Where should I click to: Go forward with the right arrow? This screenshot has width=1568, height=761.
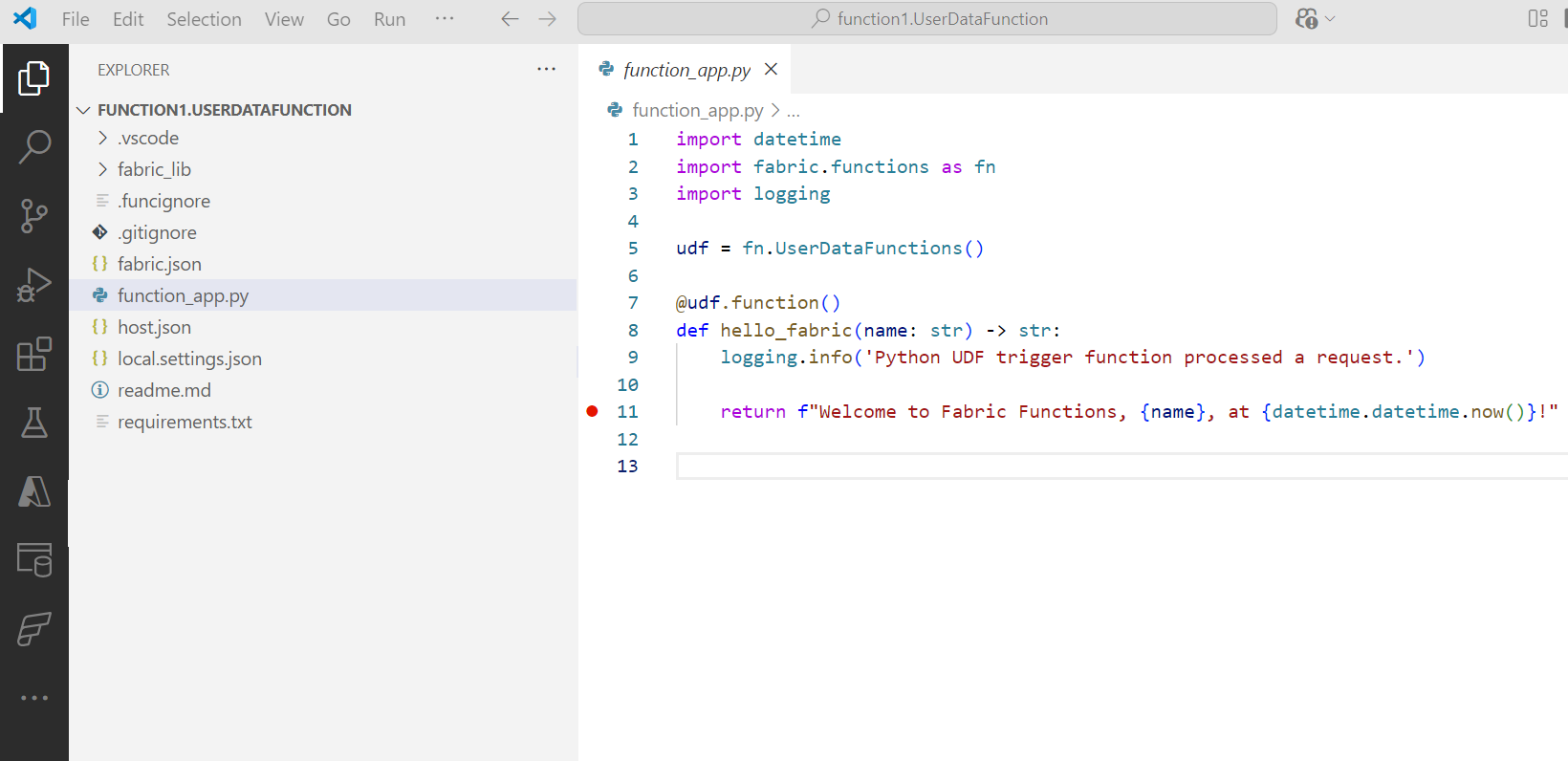[x=547, y=19]
